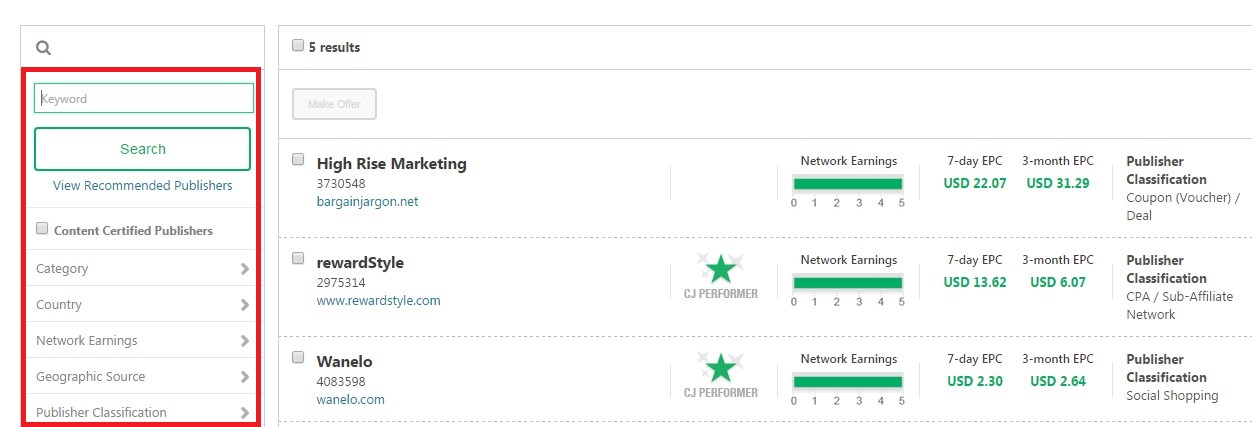The height and width of the screenshot is (427, 1252).
Task: Tick the Content Certified Publishers checkbox
Action: (x=42, y=229)
